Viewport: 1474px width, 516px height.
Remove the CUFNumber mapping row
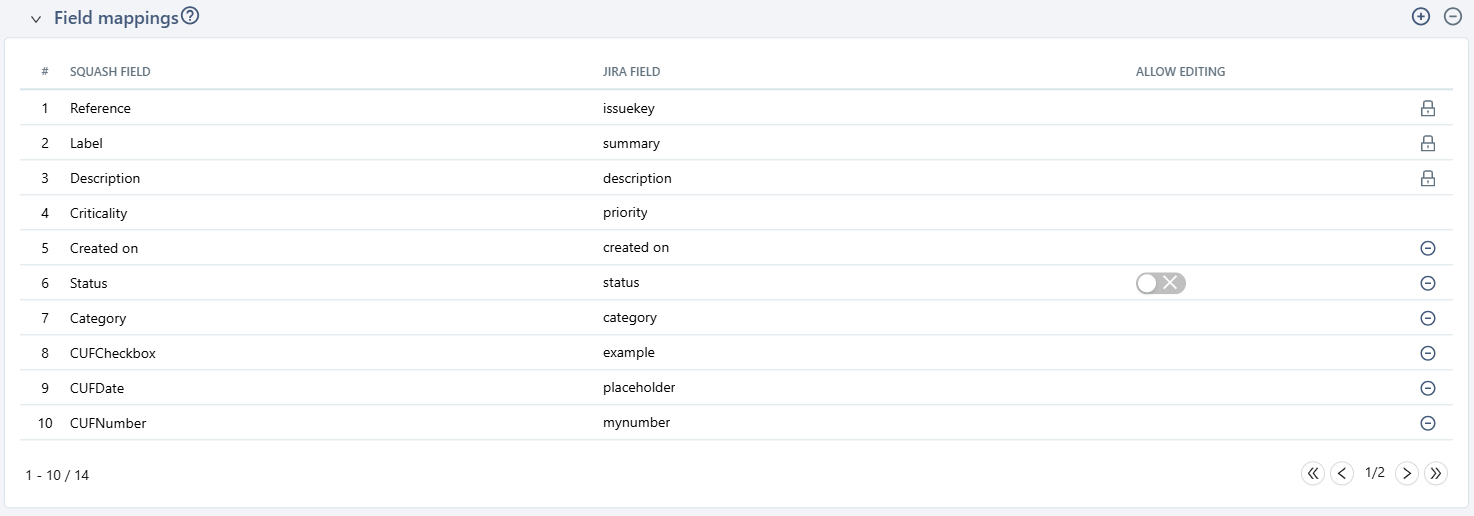pos(1428,423)
